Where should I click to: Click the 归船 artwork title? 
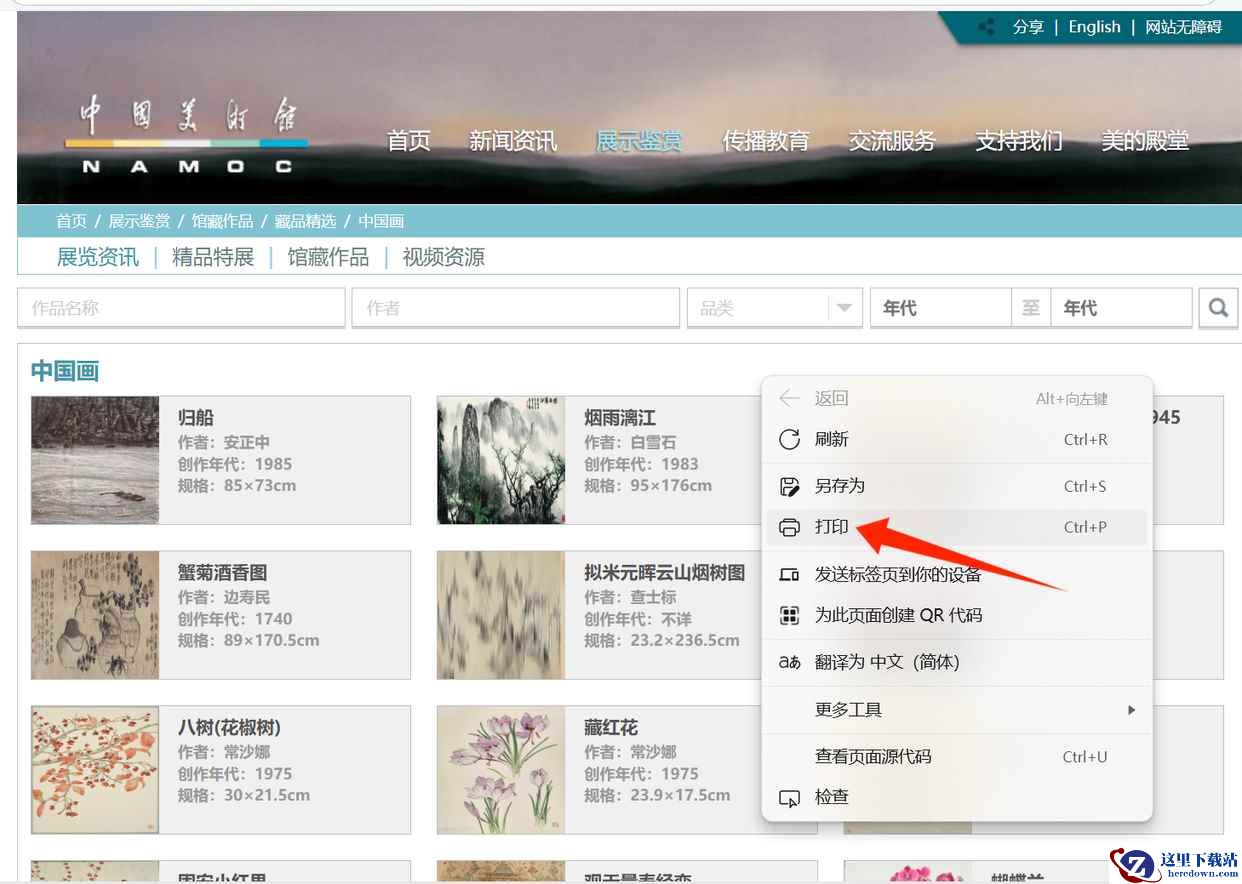click(196, 418)
